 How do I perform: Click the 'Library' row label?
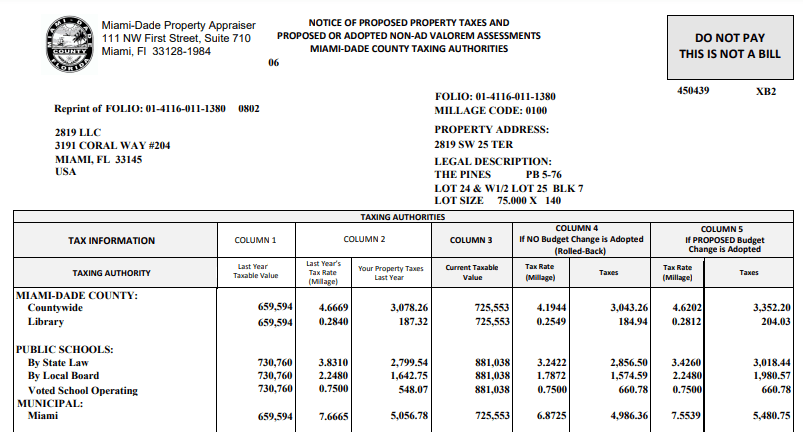(46, 322)
